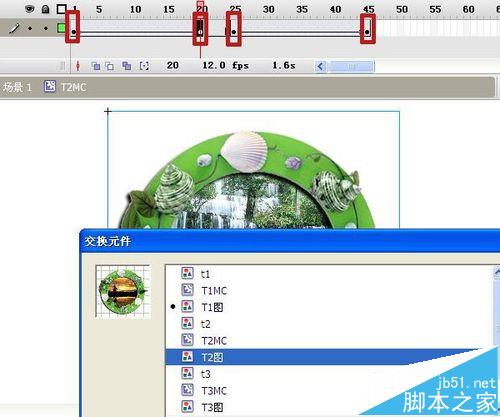The height and width of the screenshot is (417, 500).
Task: Click the movie clip icon beside T1MC
Action: [x=187, y=290]
